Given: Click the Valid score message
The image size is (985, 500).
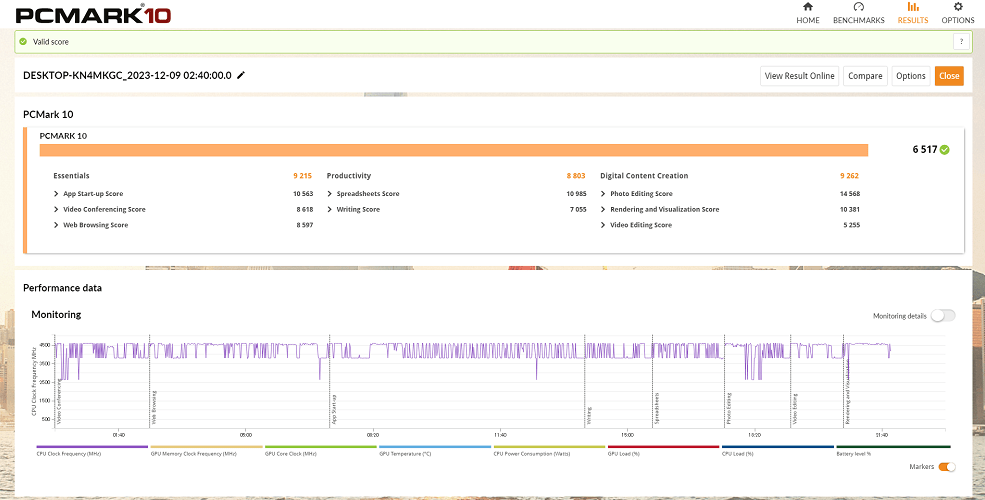Looking at the screenshot, I should click(51, 41).
